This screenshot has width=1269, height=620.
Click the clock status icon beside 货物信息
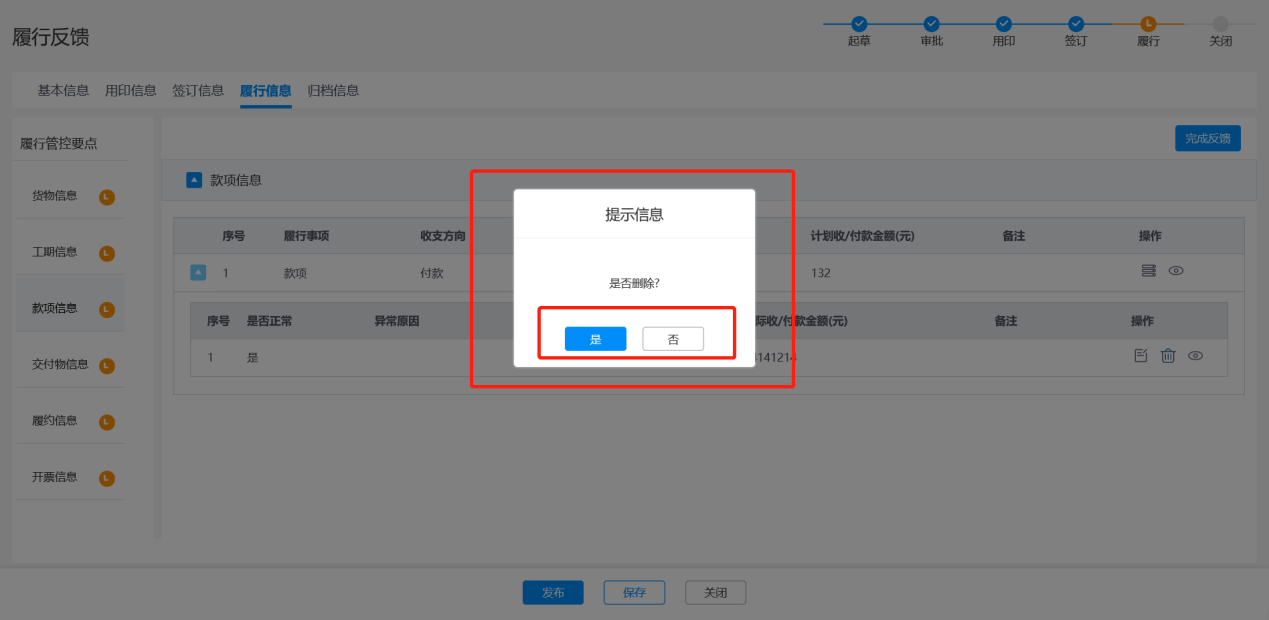(107, 197)
